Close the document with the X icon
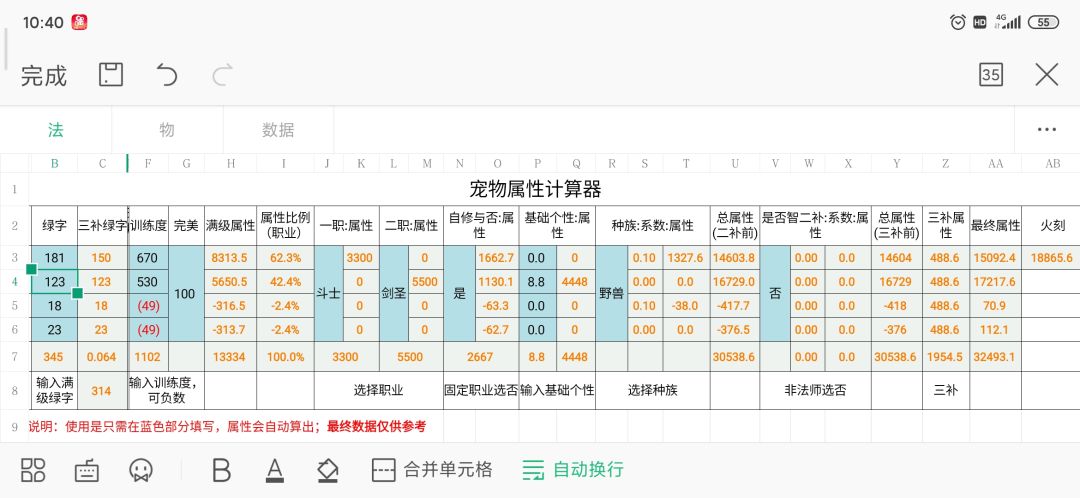Screen dimensions: 1080x498 1046,74
